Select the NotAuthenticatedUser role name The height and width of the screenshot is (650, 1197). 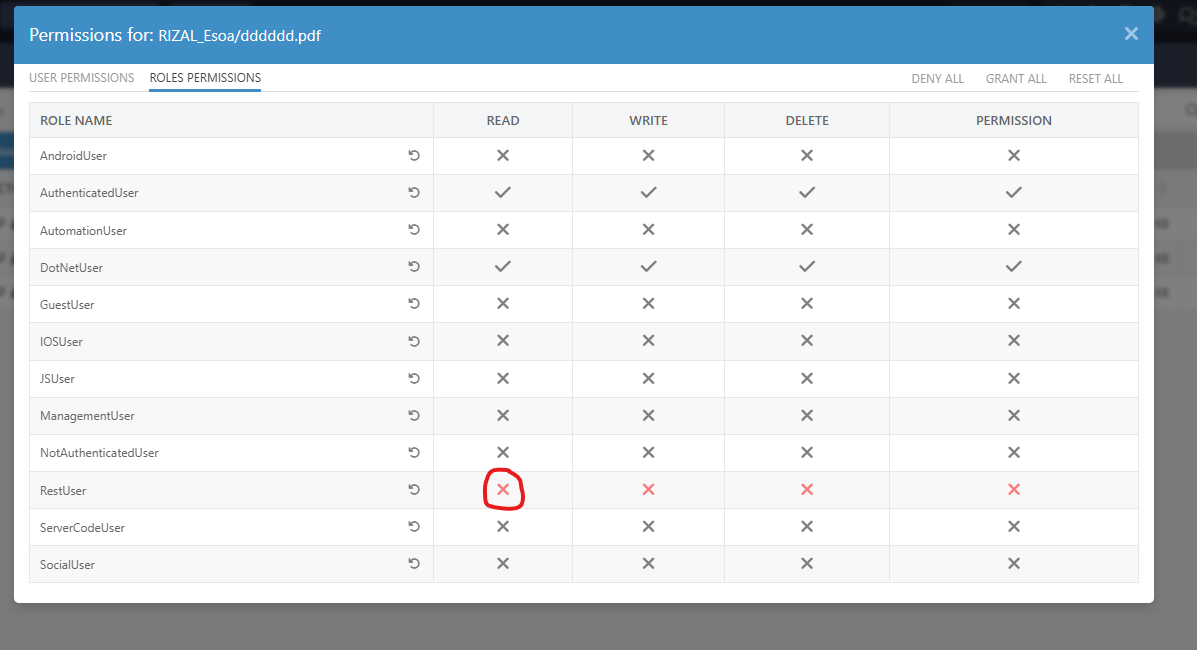coord(99,453)
